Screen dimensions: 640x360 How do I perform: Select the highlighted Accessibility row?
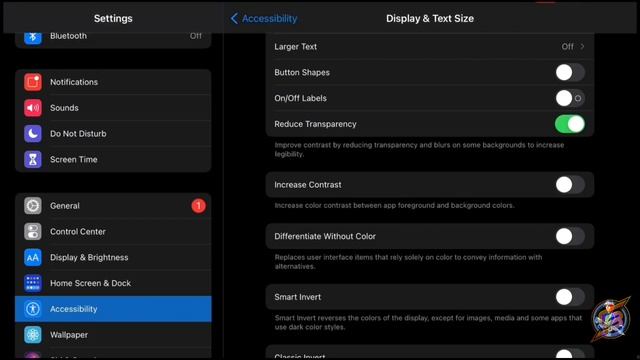click(x=113, y=309)
